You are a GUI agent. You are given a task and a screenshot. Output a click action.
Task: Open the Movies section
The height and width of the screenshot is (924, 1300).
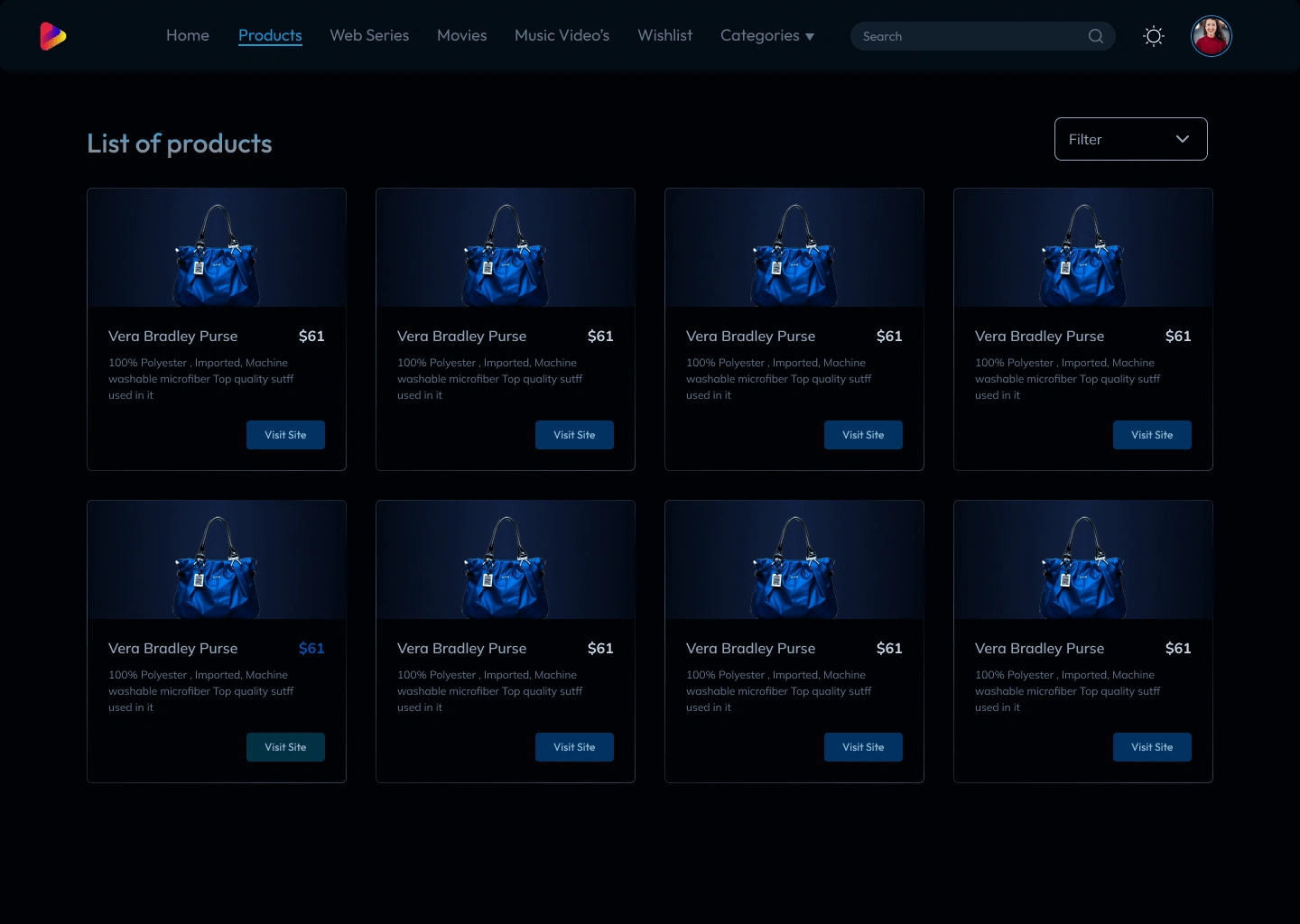click(462, 35)
